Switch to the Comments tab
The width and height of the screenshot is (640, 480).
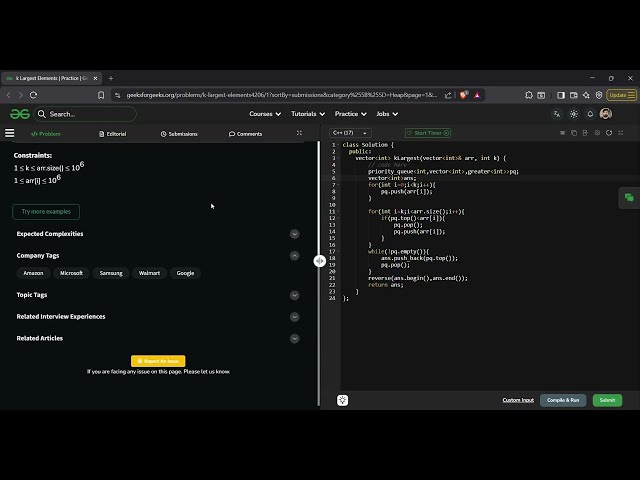(x=245, y=134)
